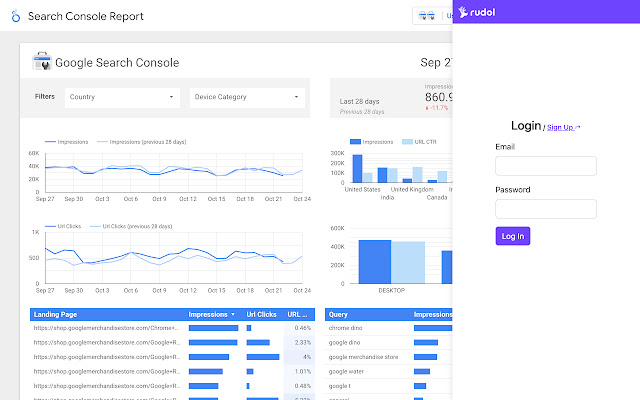The width and height of the screenshot is (640, 400).
Task: Click the Search Console Report title
Action: [x=86, y=16]
